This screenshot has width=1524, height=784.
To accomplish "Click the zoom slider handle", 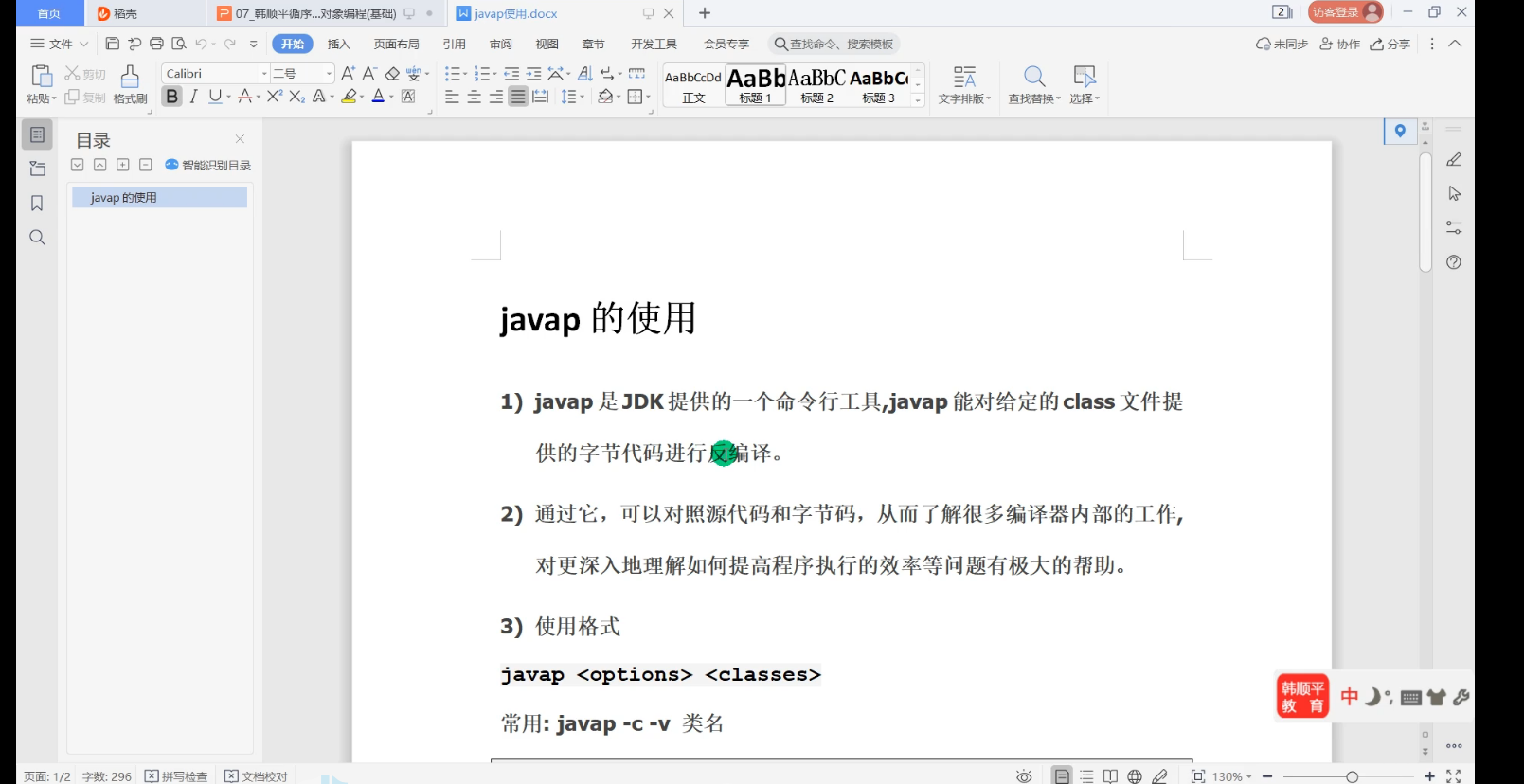I will pyautogui.click(x=1352, y=776).
